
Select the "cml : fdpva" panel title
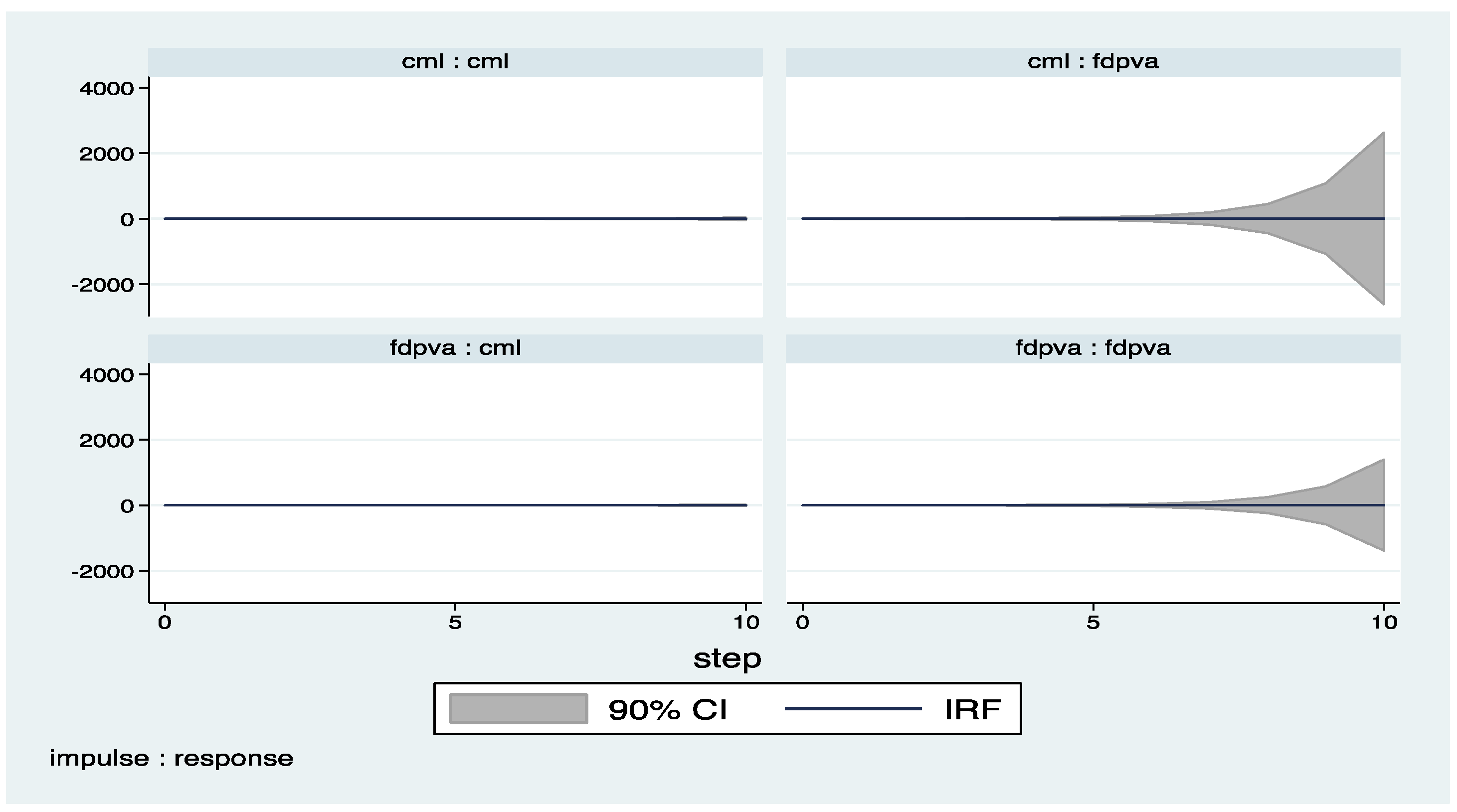tap(1093, 62)
